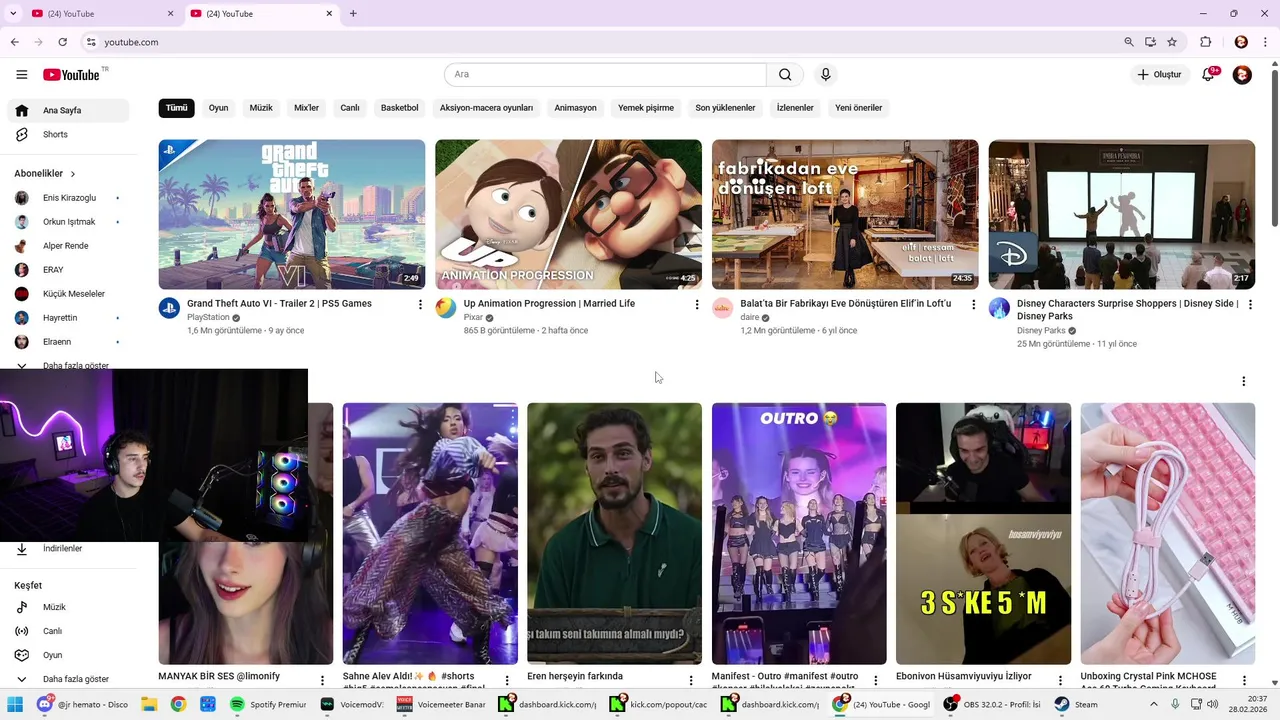Select the Tümü filter chip
This screenshot has height=720, width=1280.
pyautogui.click(x=176, y=108)
